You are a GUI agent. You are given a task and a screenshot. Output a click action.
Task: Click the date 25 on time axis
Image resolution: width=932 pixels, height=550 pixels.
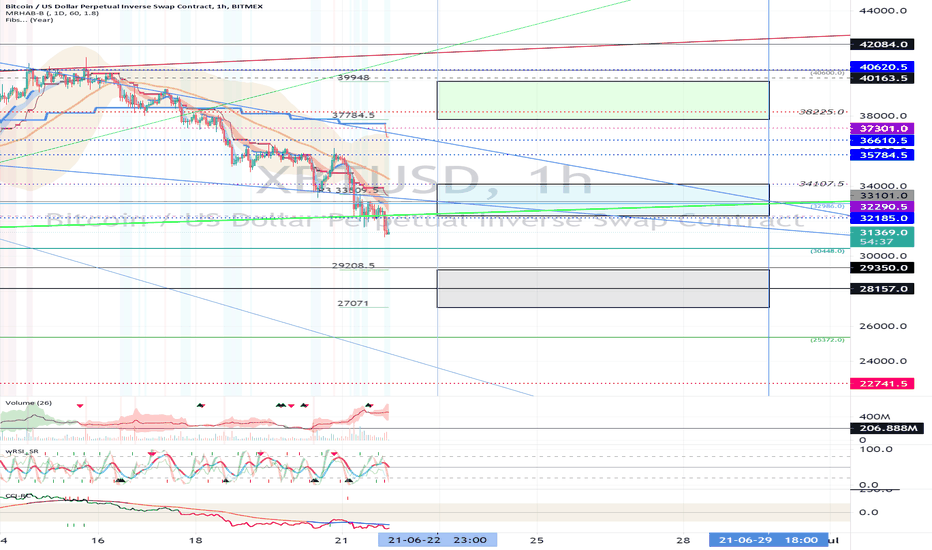[x=537, y=540]
